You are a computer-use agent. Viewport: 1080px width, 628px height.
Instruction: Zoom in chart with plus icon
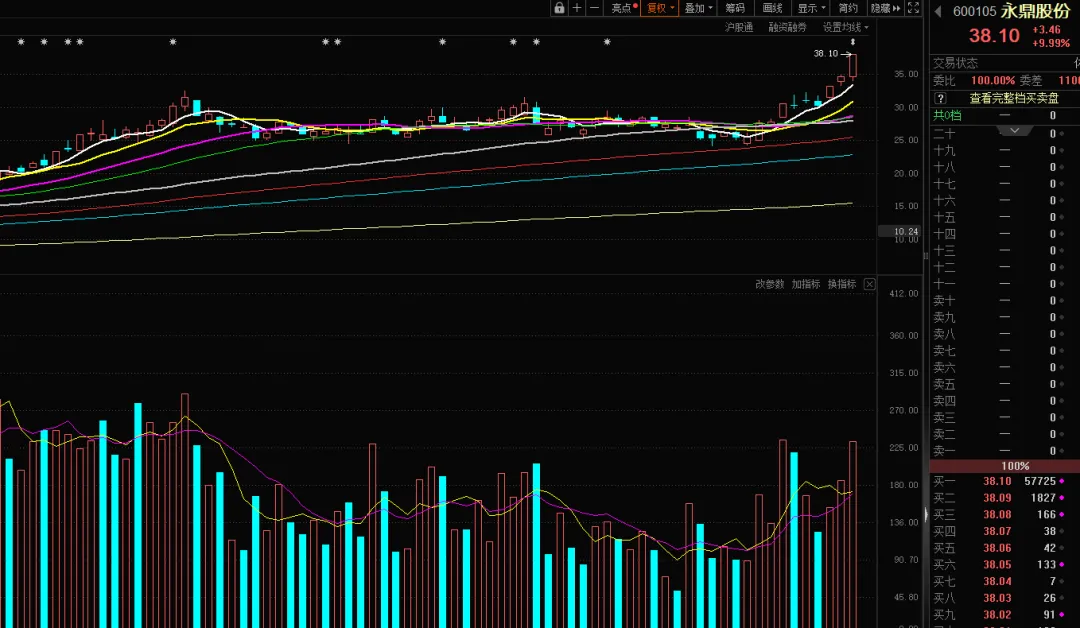point(577,8)
